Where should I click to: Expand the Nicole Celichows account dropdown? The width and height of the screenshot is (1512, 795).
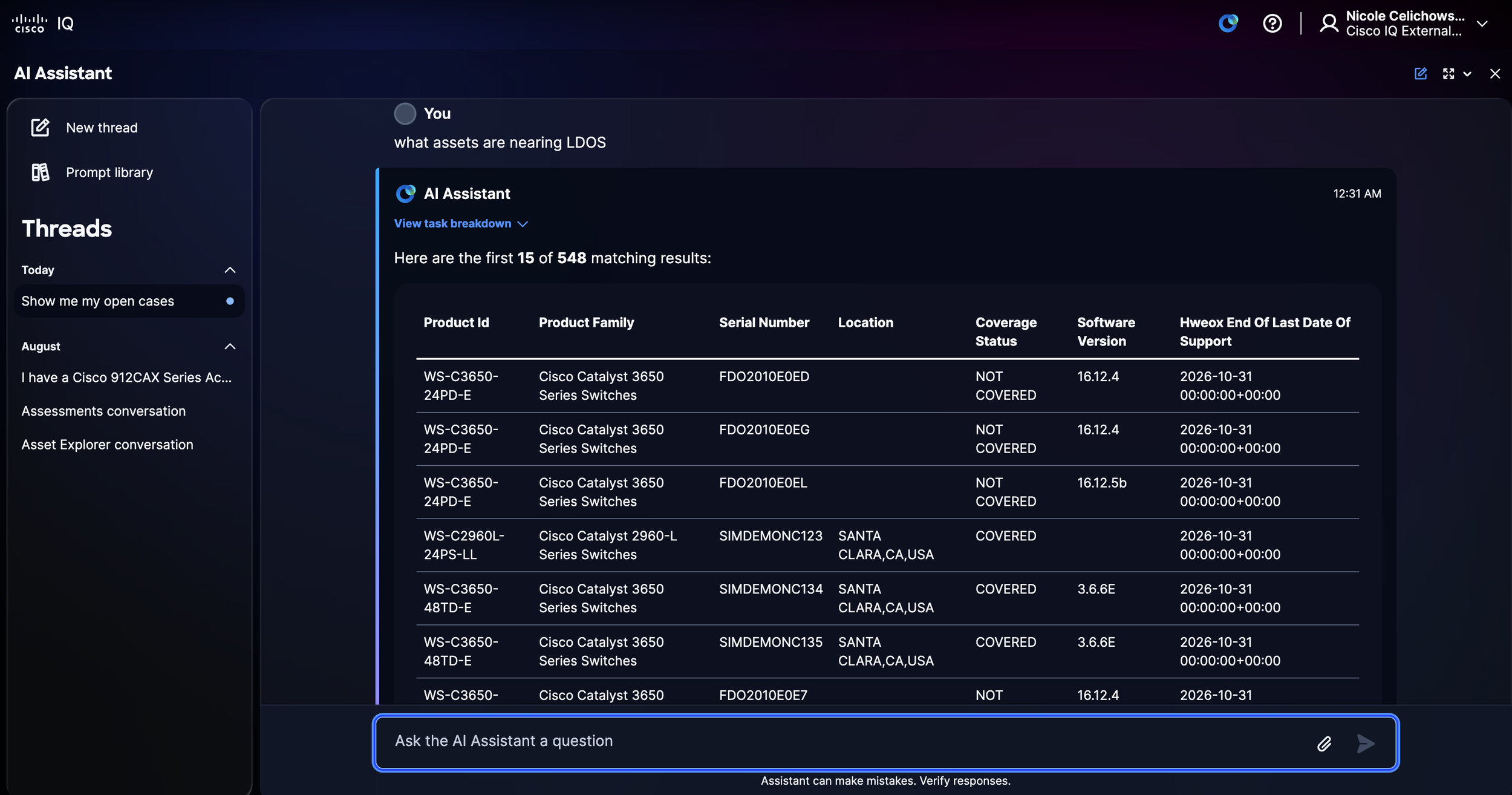(x=1482, y=24)
